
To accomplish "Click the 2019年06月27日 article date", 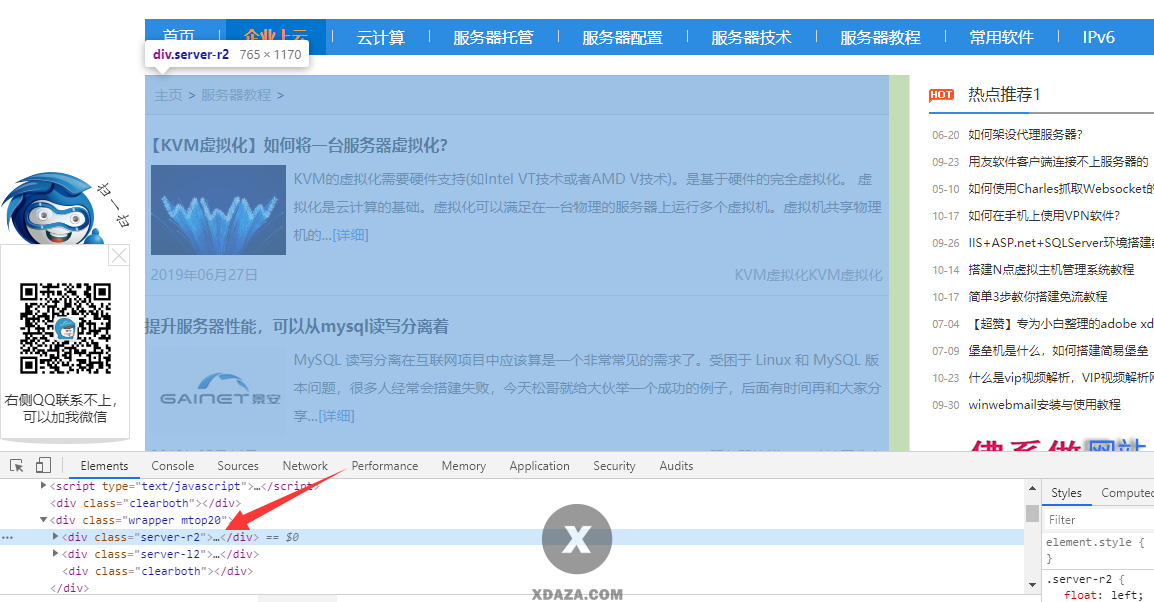I will click(x=205, y=275).
